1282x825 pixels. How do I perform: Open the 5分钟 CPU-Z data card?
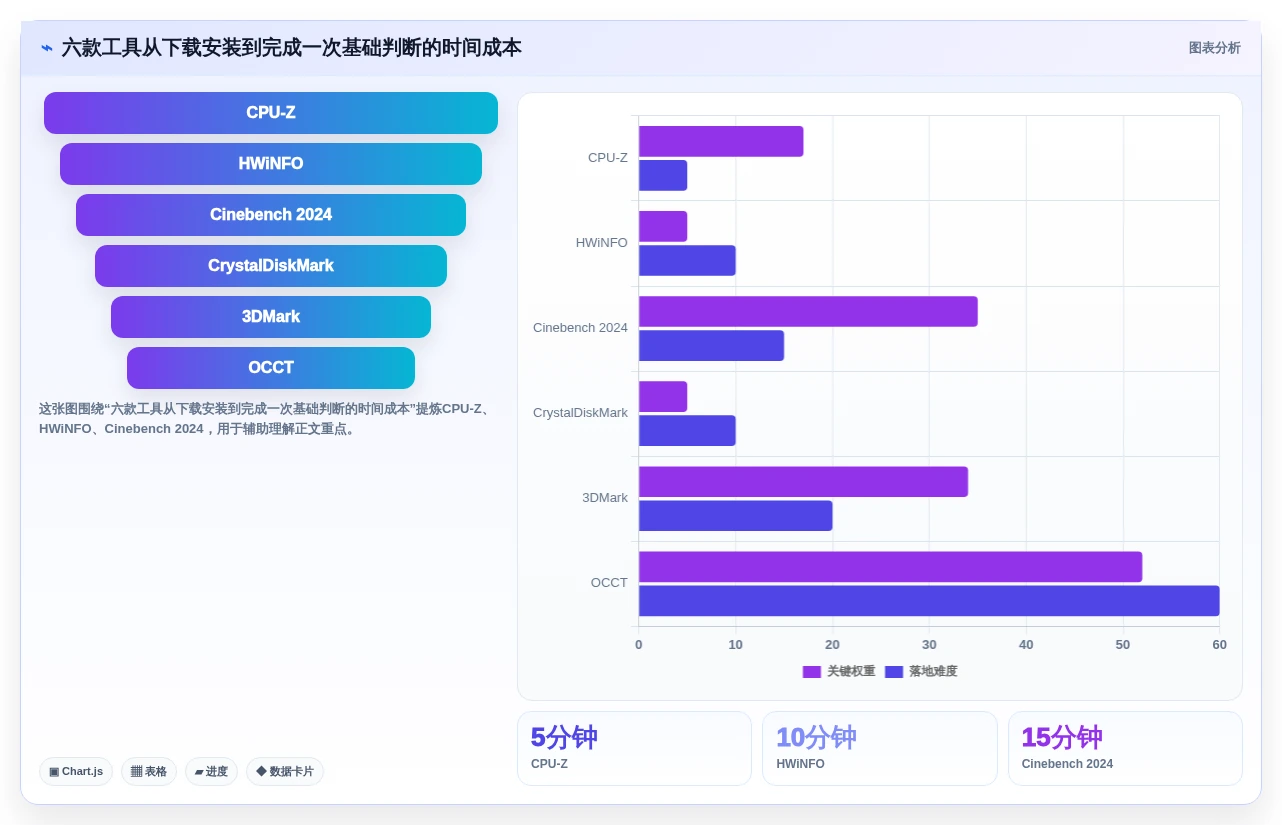click(634, 748)
